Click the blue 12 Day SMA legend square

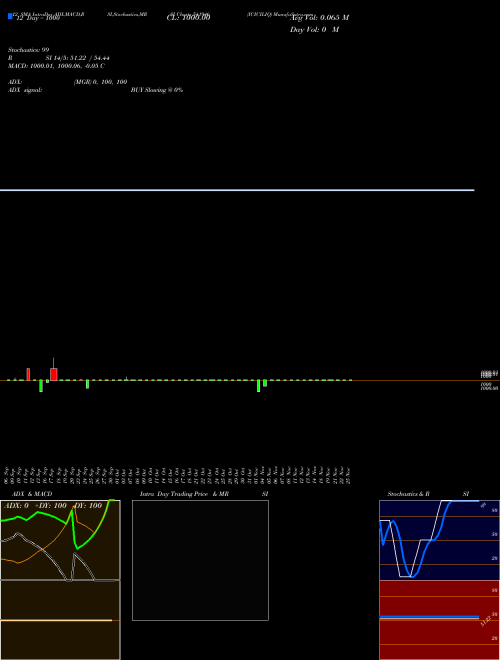point(10,16)
